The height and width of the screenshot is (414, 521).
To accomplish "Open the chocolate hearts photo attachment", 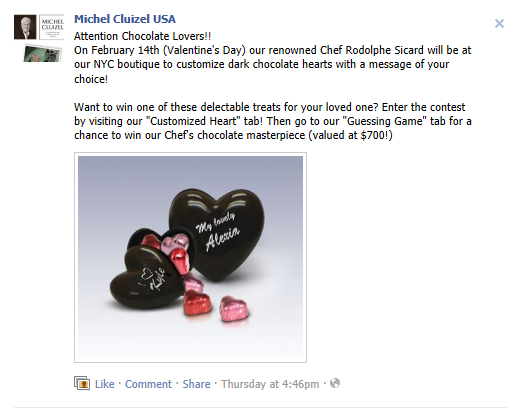I will pos(190,257).
